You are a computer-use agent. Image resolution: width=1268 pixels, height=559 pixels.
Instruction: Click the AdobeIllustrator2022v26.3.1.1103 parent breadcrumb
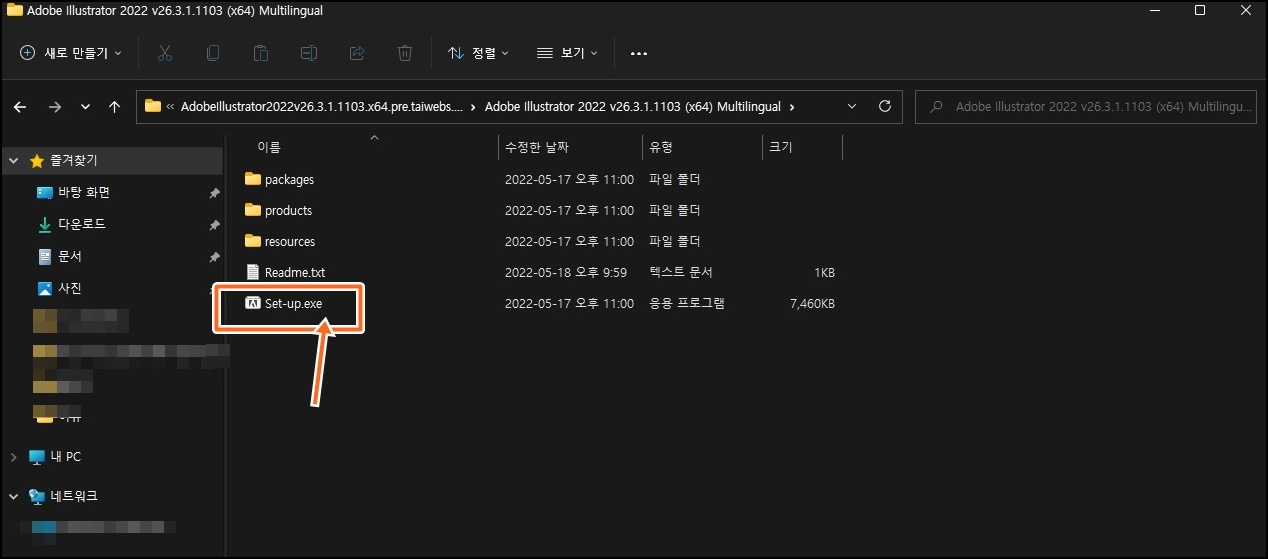[x=322, y=106]
